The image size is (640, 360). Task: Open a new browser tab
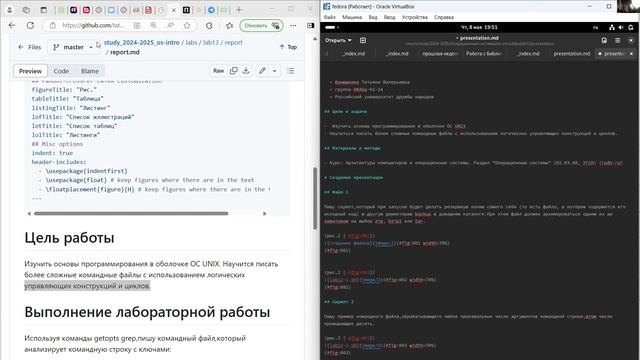pos(239,10)
